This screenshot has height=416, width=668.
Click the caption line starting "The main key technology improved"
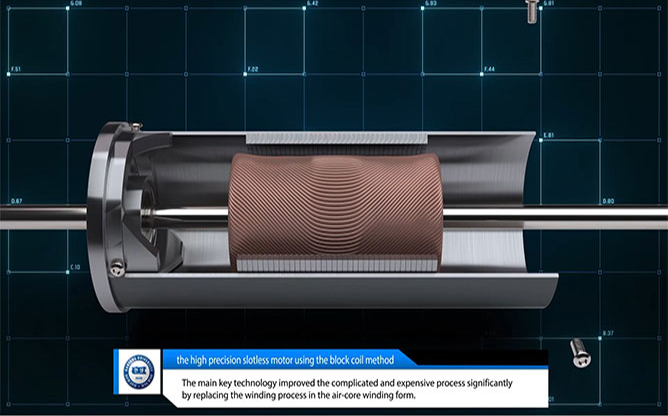tap(347, 383)
